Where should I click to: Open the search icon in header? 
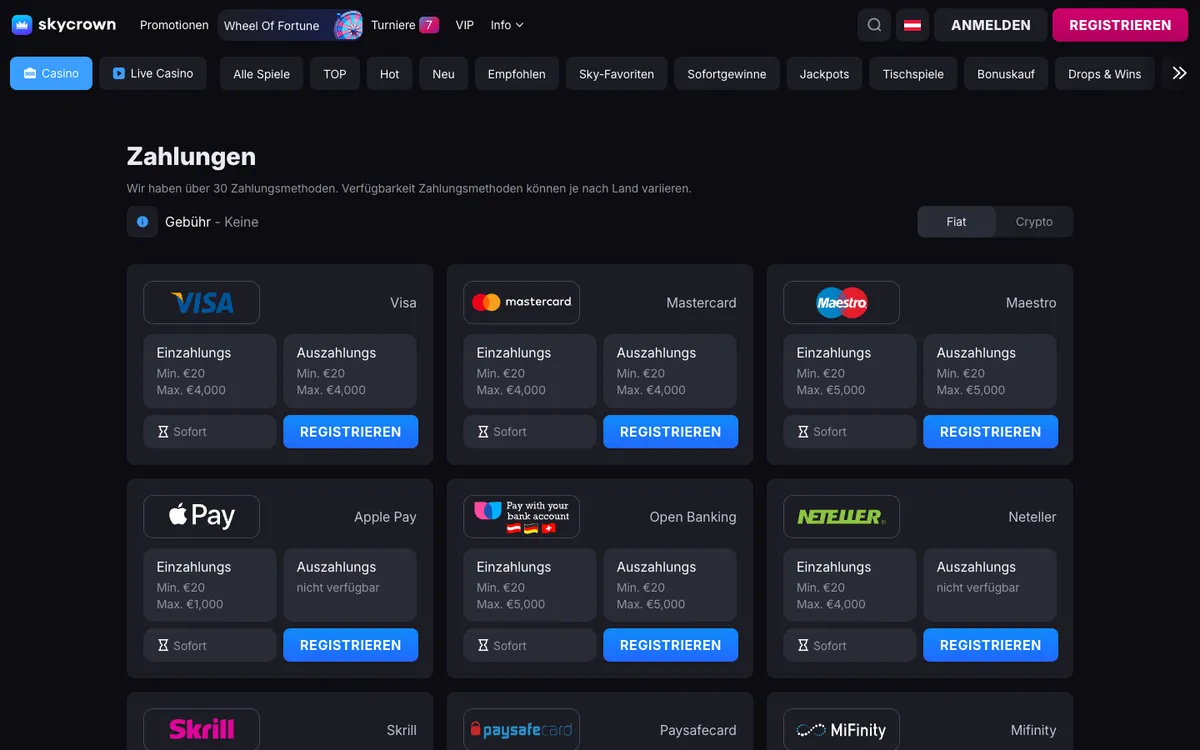pyautogui.click(x=875, y=25)
